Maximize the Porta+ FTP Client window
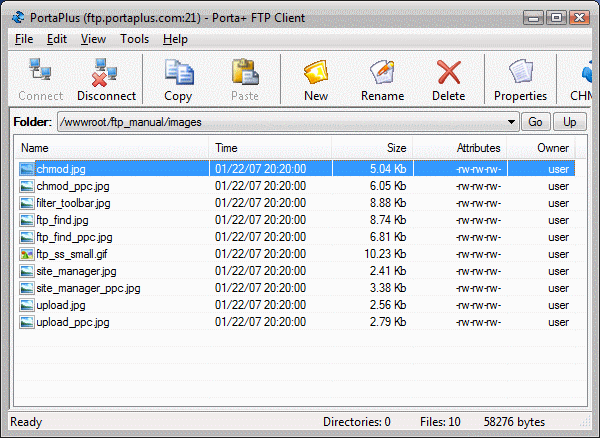600x438 pixels. [556, 18]
